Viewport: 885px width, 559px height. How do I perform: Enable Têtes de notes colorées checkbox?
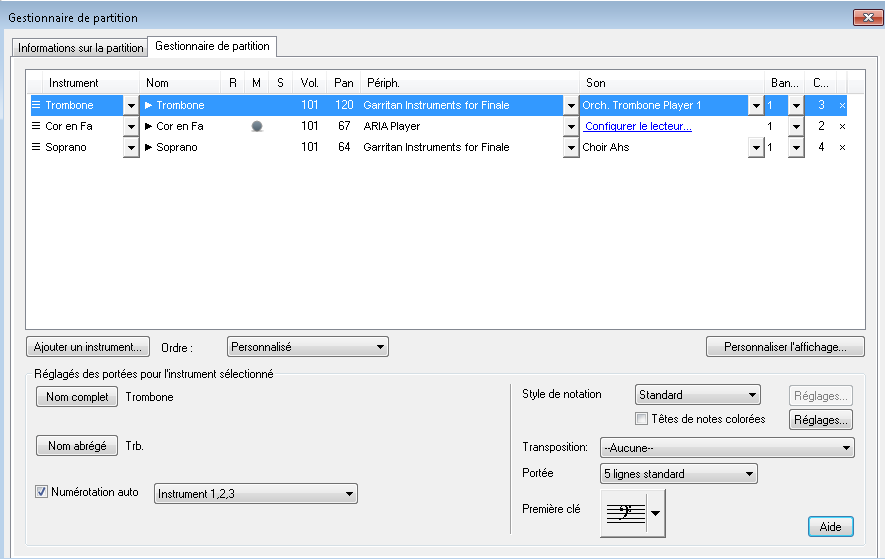pyautogui.click(x=642, y=419)
